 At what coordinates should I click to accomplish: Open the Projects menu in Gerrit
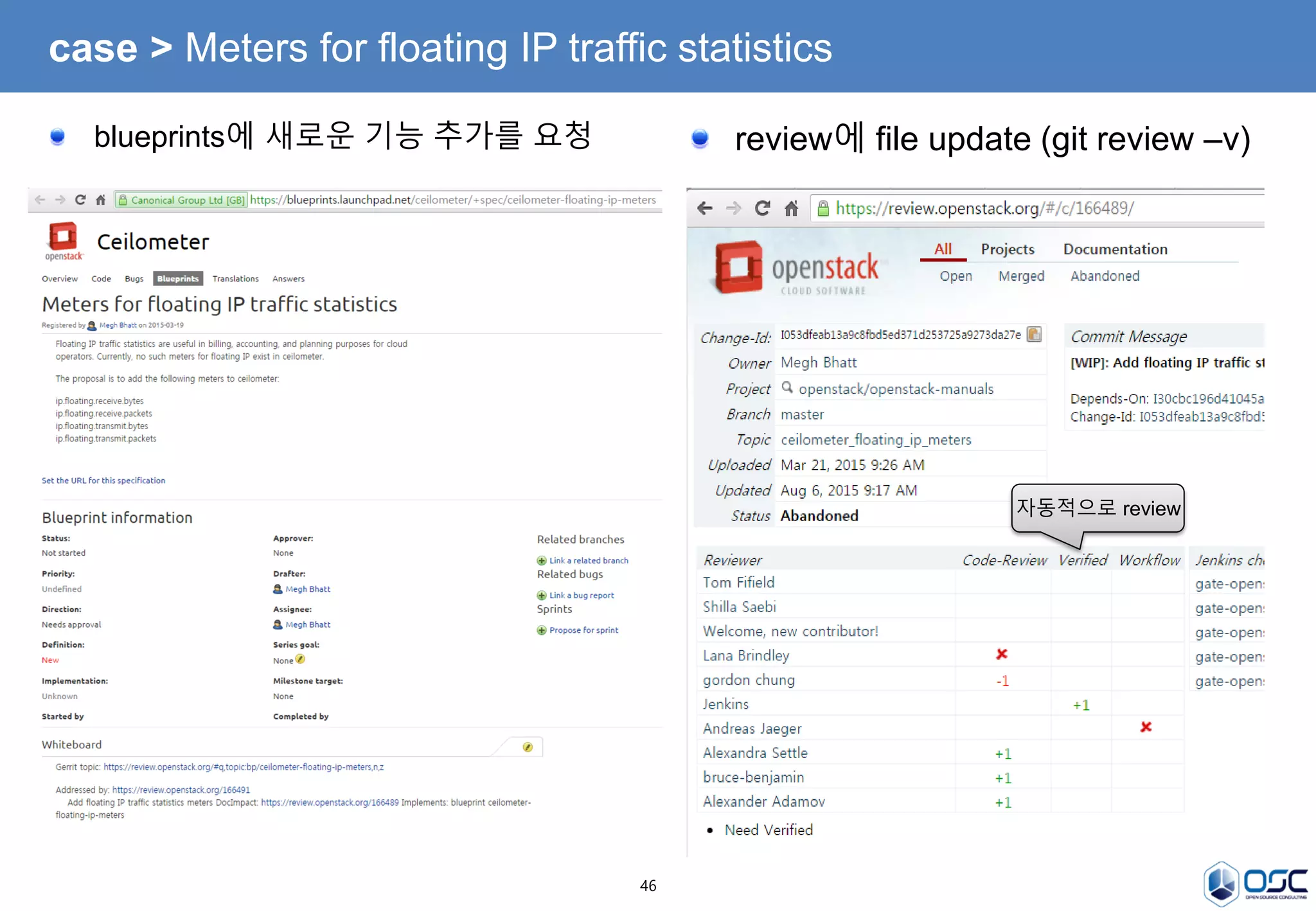click(x=1008, y=249)
